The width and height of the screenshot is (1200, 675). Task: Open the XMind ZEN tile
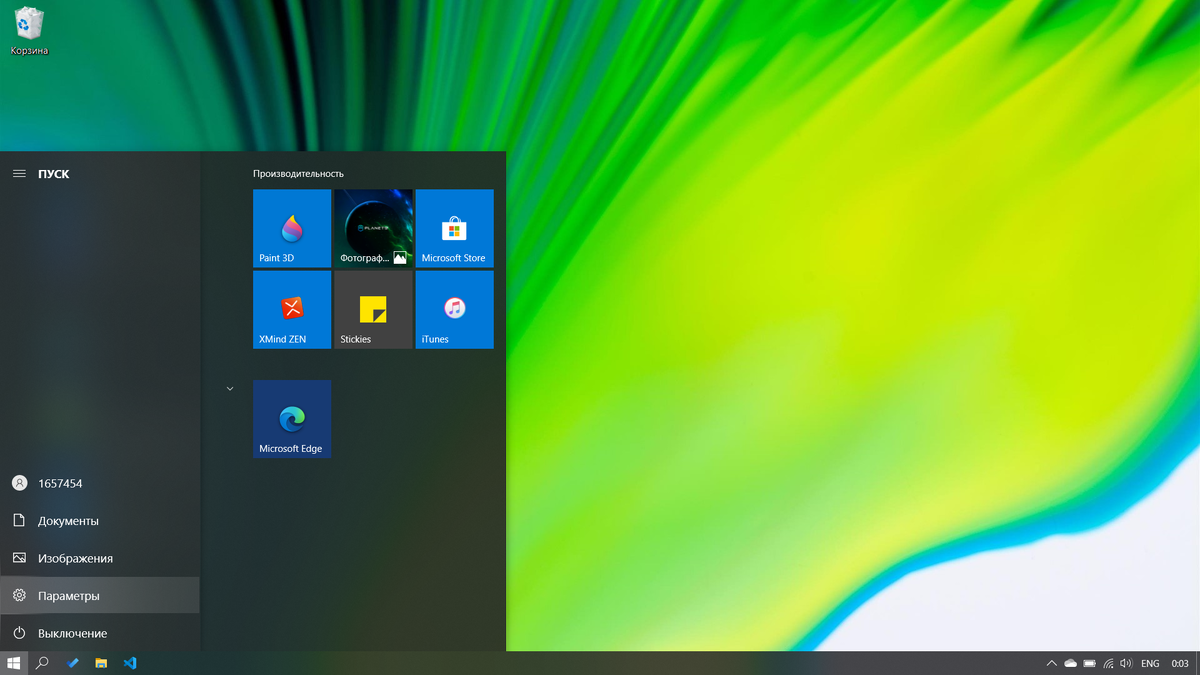pyautogui.click(x=292, y=309)
